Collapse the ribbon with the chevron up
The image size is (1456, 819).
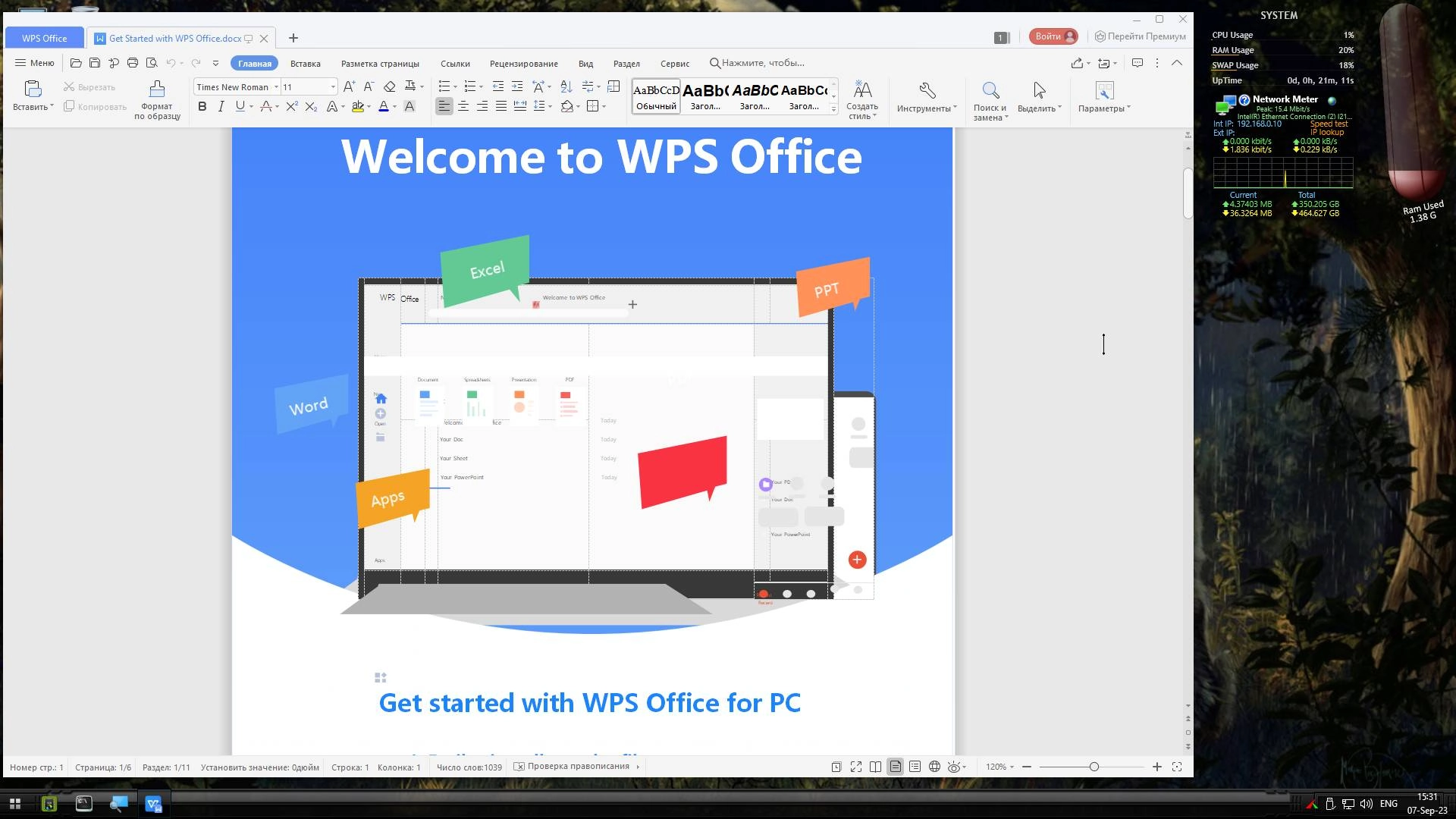(1177, 63)
